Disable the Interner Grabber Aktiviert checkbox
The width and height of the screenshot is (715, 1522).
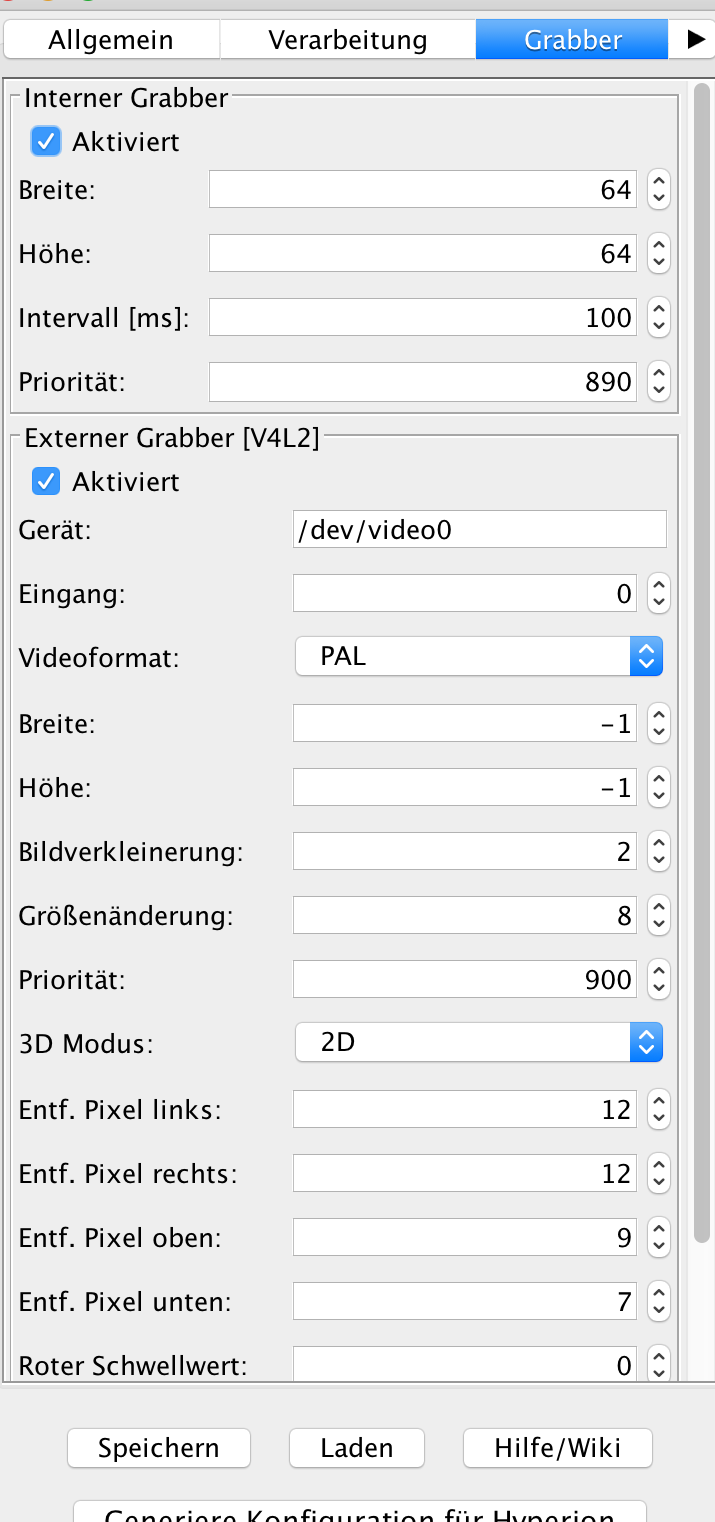point(46,142)
